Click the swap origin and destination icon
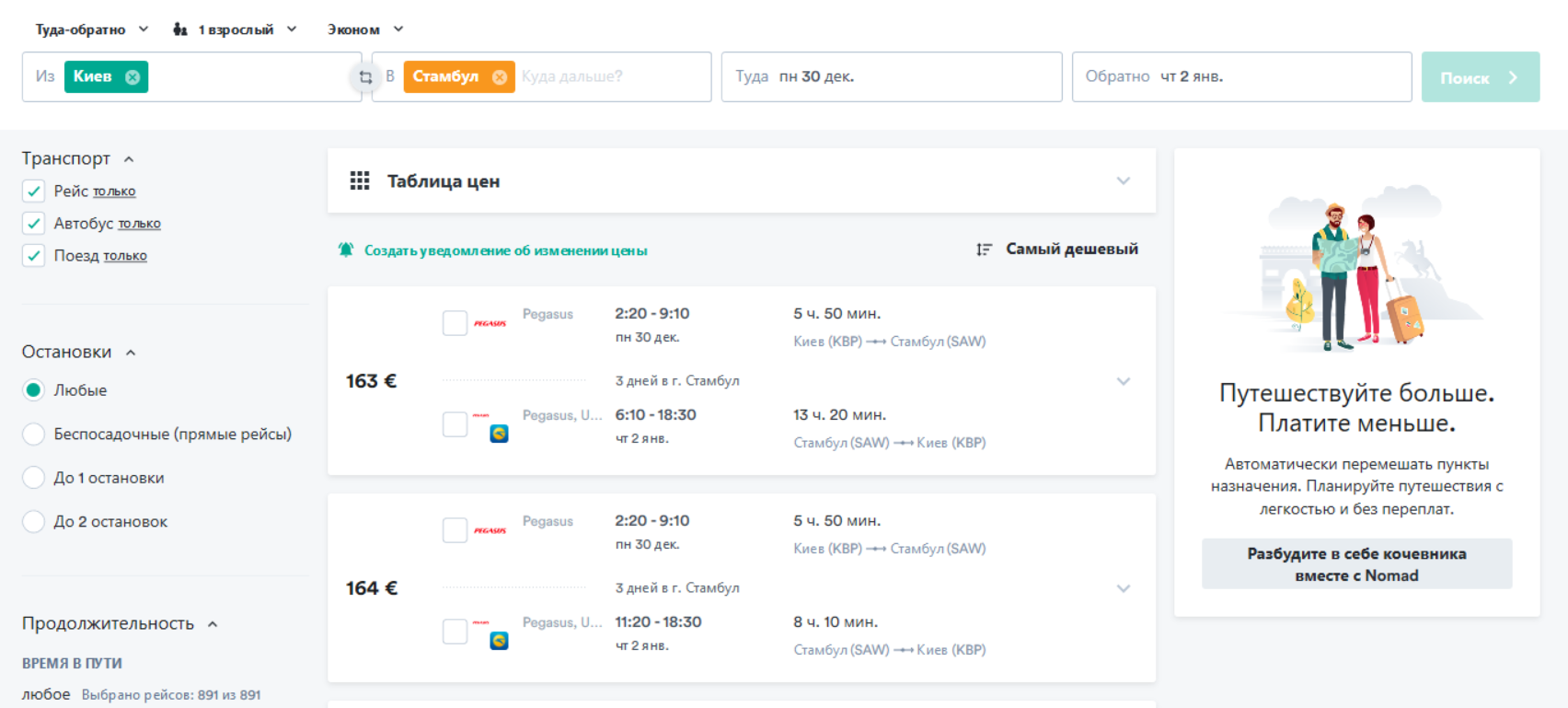 tap(365, 77)
